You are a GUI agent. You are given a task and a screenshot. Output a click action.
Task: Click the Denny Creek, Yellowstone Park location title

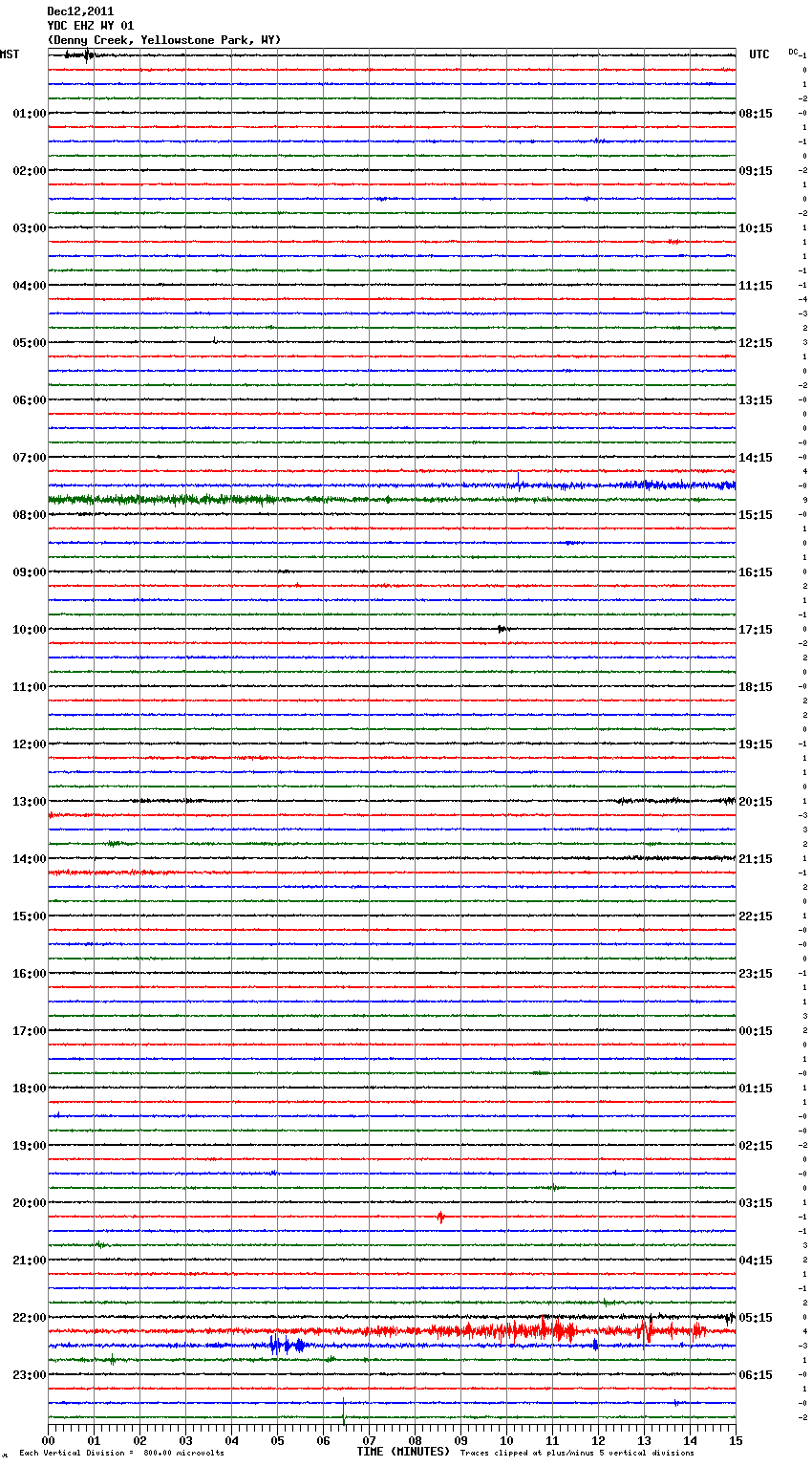coord(163,40)
